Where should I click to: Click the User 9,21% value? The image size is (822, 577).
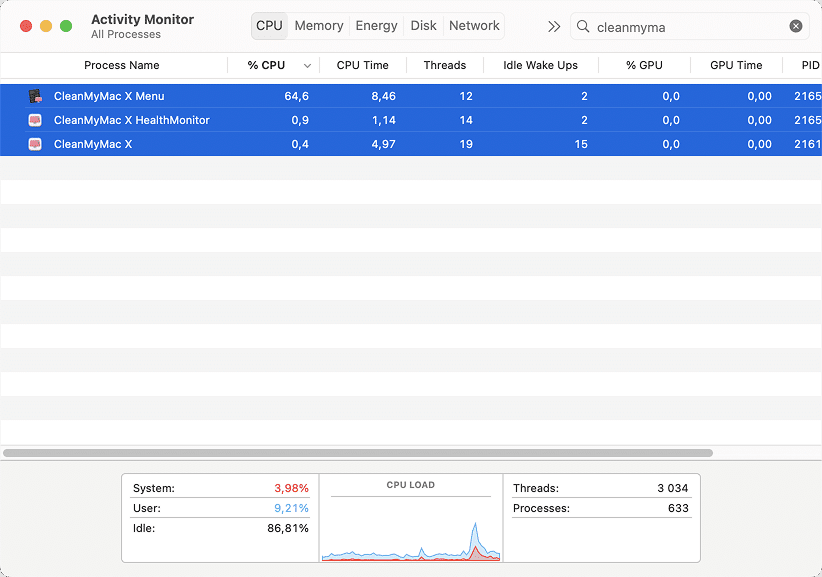pyautogui.click(x=291, y=508)
